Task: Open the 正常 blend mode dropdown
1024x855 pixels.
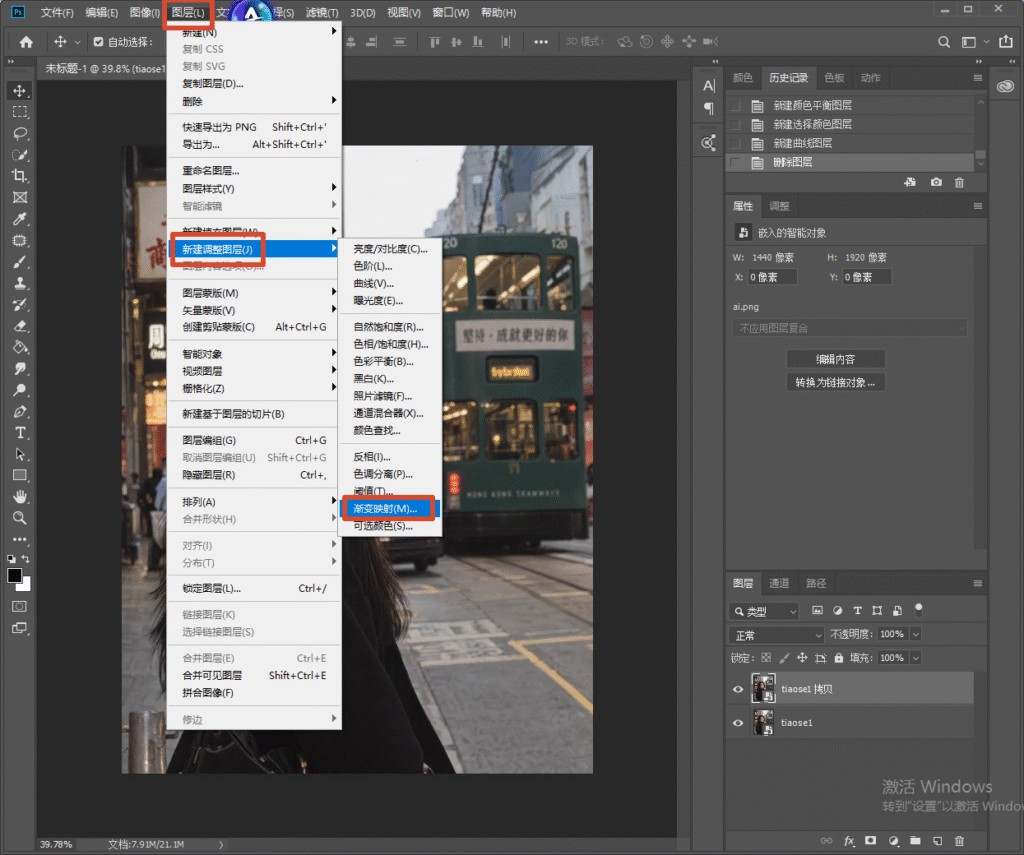Action: pyautogui.click(x=776, y=635)
